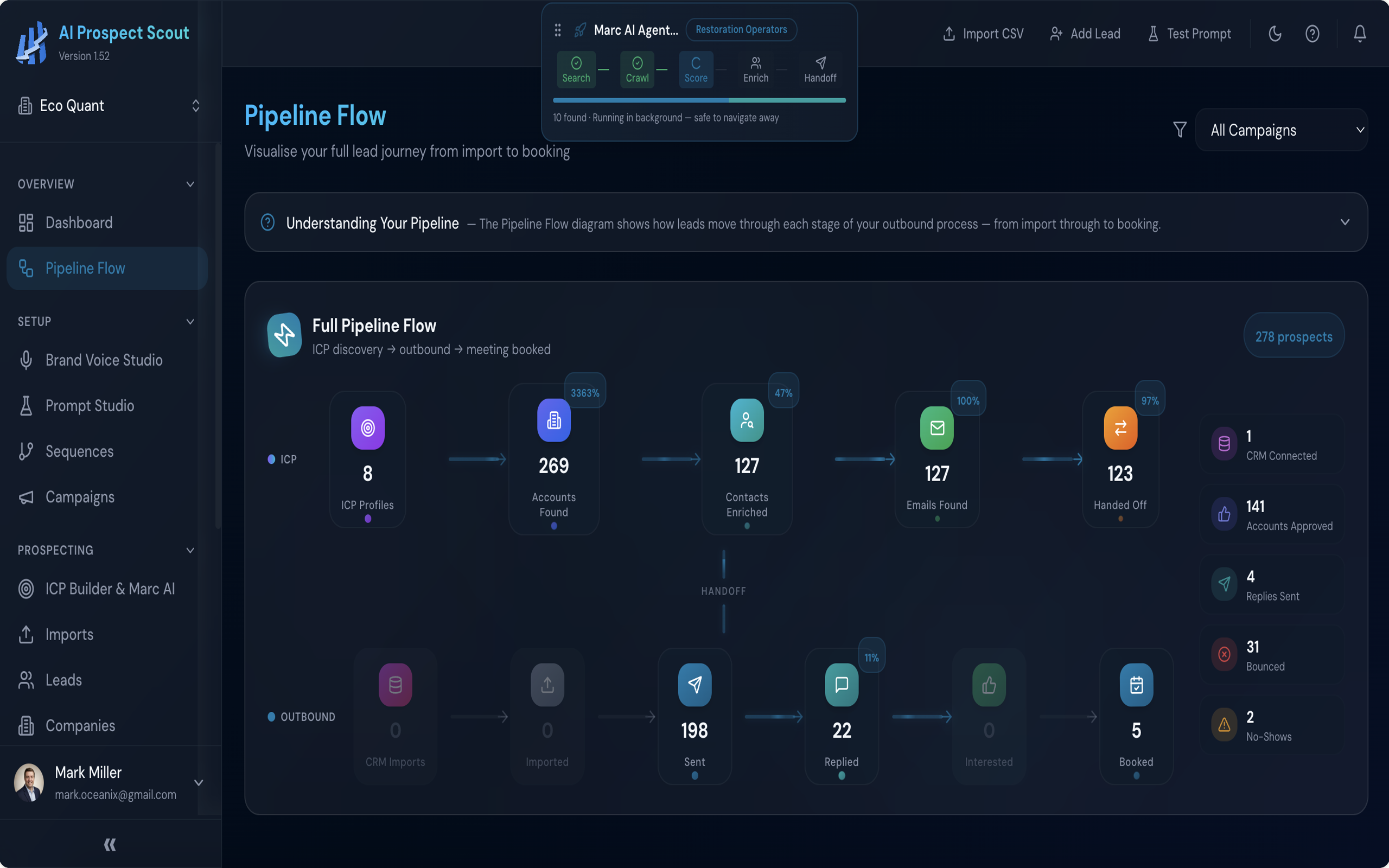
Task: Open the filter funnel icon near All Campaigns
Action: point(1180,129)
